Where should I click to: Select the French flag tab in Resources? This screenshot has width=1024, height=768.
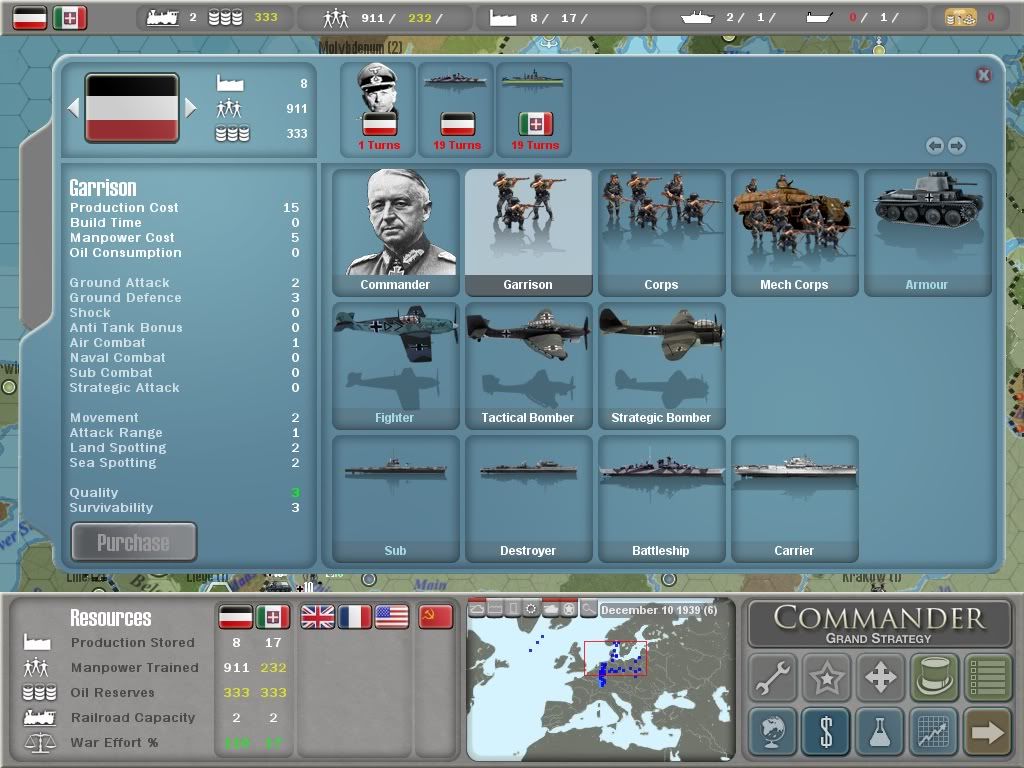pos(355,617)
